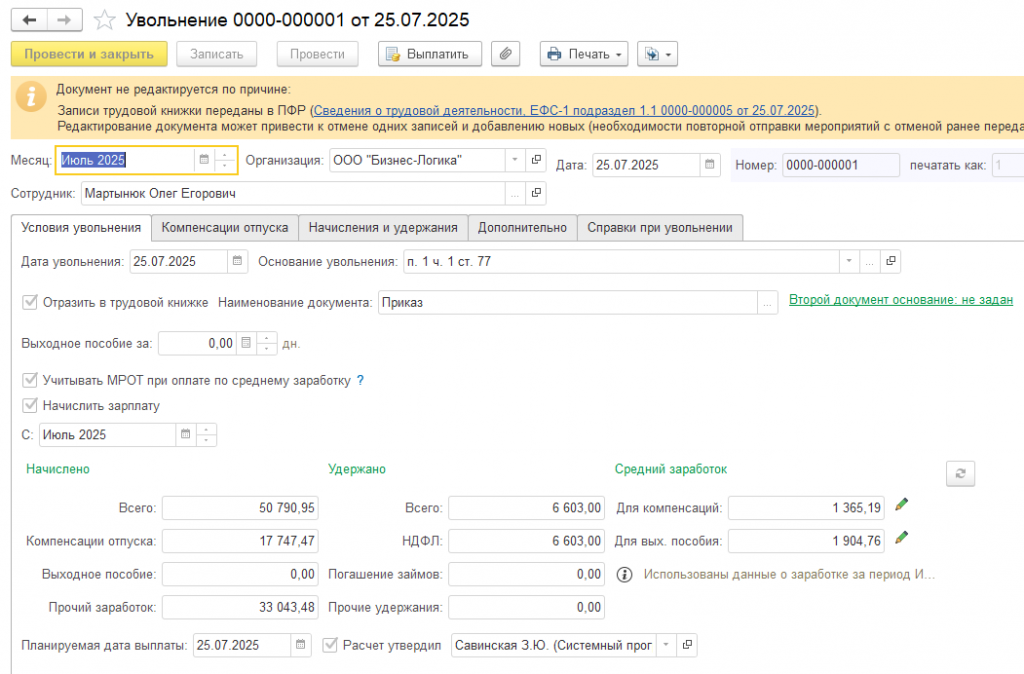
Task: Switch to Условия увольнения tab
Action: pos(81,227)
